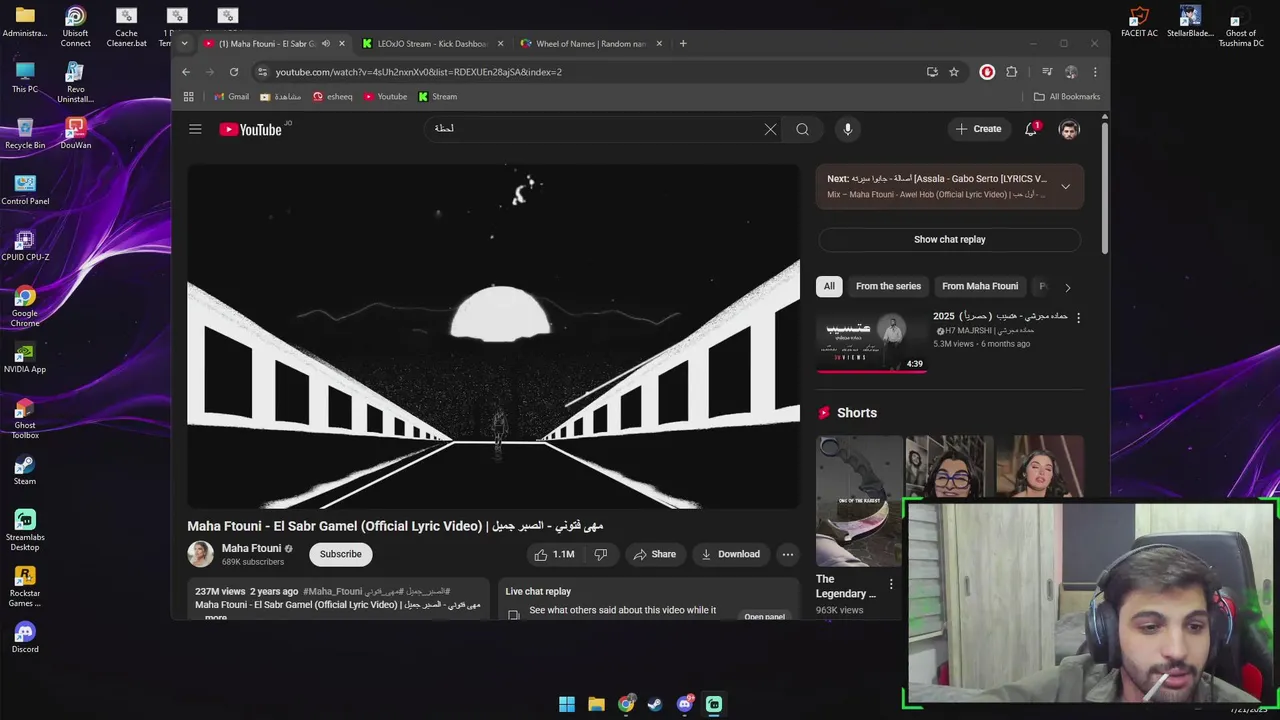The width and height of the screenshot is (1280, 720).
Task: Open Recycle Bin on desktop
Action: pos(25,133)
